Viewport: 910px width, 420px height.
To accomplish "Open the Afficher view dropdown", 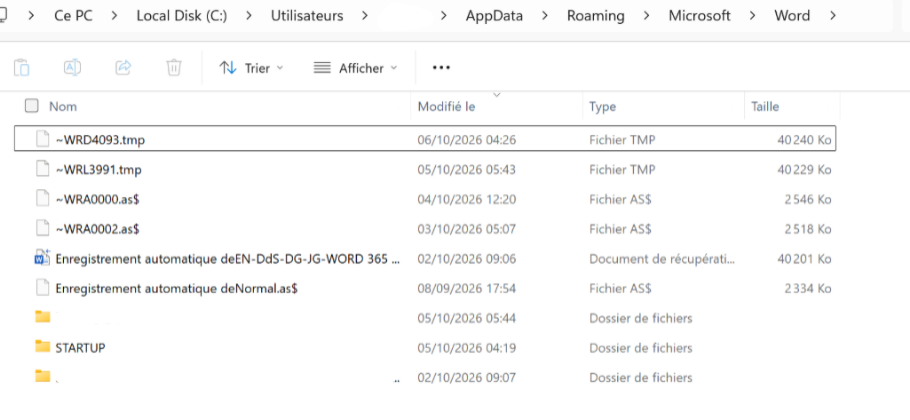I will click(355, 68).
